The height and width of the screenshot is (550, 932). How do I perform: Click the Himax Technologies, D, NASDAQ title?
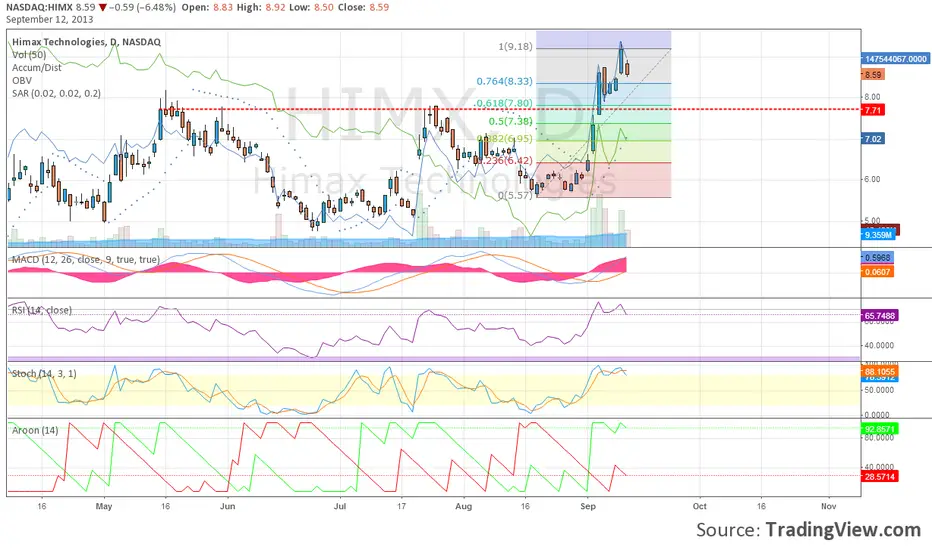[x=86, y=42]
